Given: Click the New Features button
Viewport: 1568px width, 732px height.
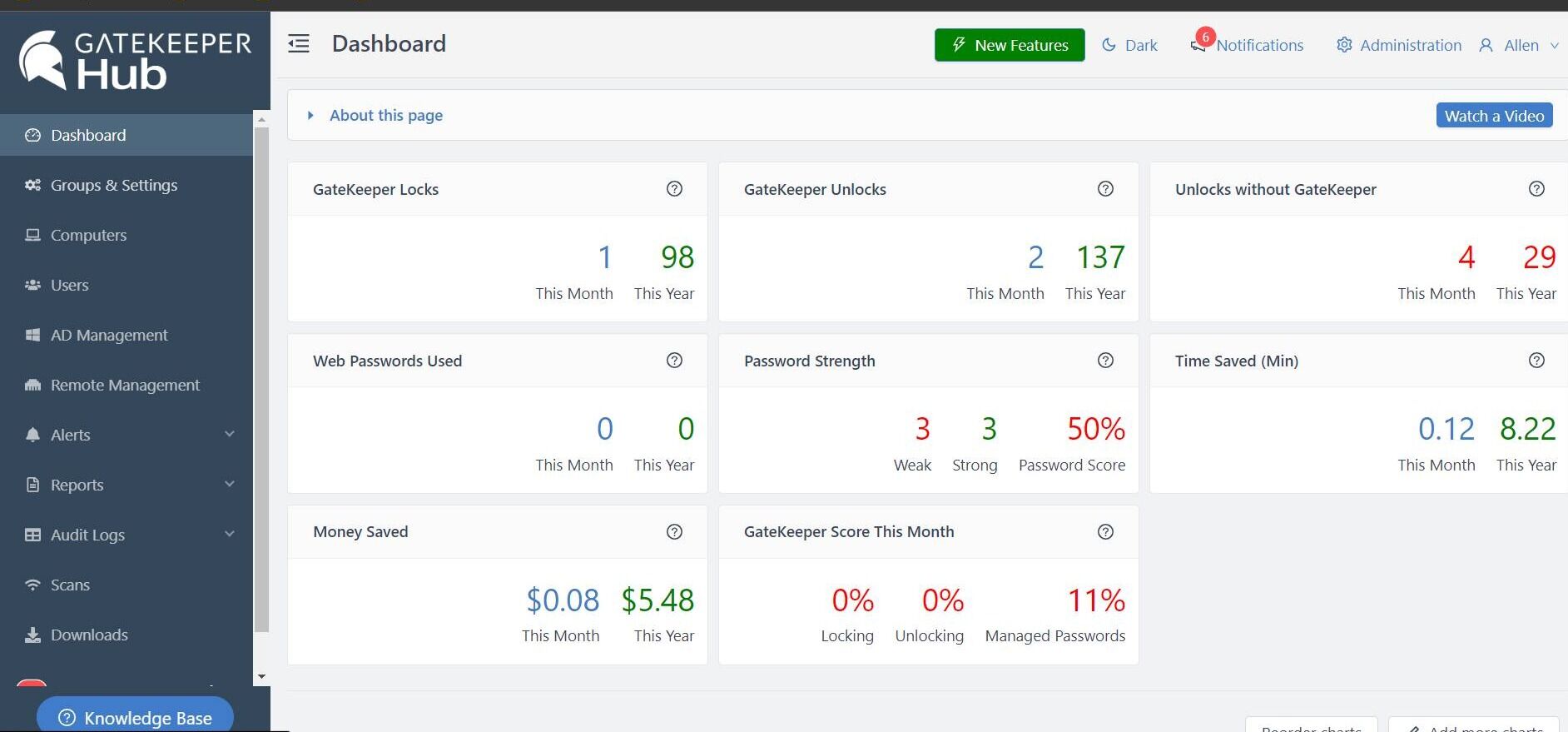Looking at the screenshot, I should tap(1009, 45).
